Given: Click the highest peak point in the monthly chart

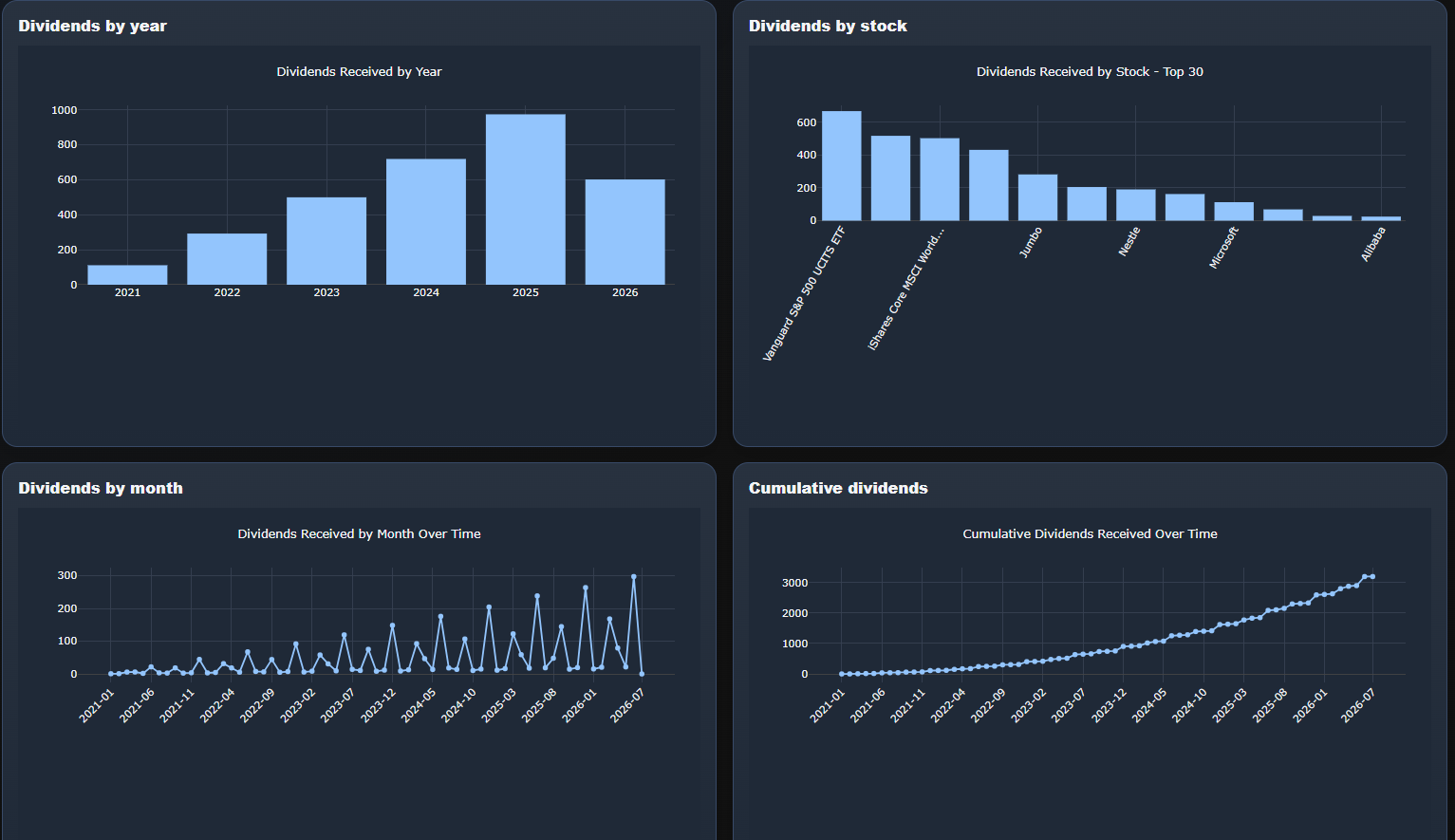Looking at the screenshot, I should coord(634,576).
